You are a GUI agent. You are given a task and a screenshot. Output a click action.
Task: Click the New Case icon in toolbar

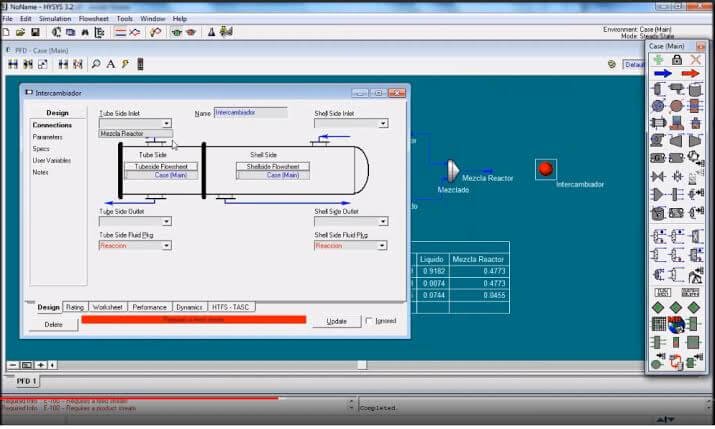coord(6,32)
